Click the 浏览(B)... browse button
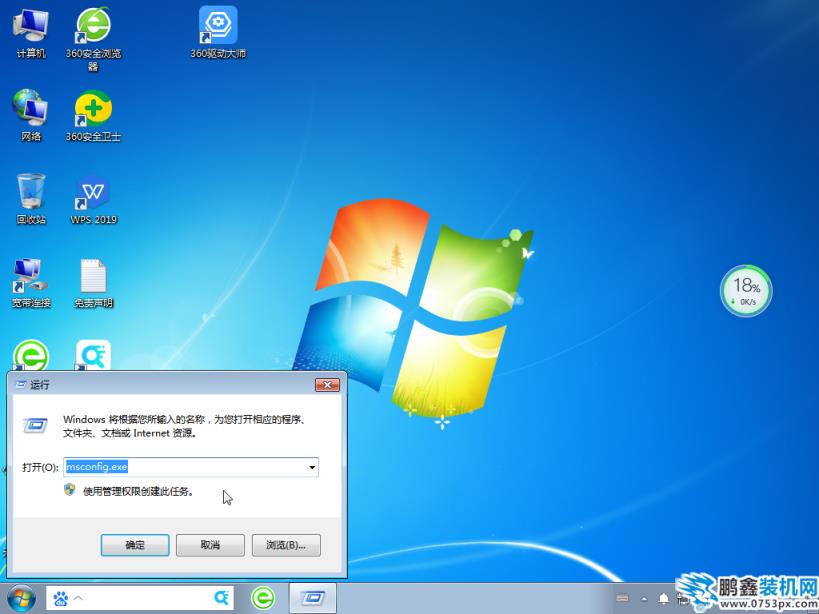 pyautogui.click(x=286, y=545)
